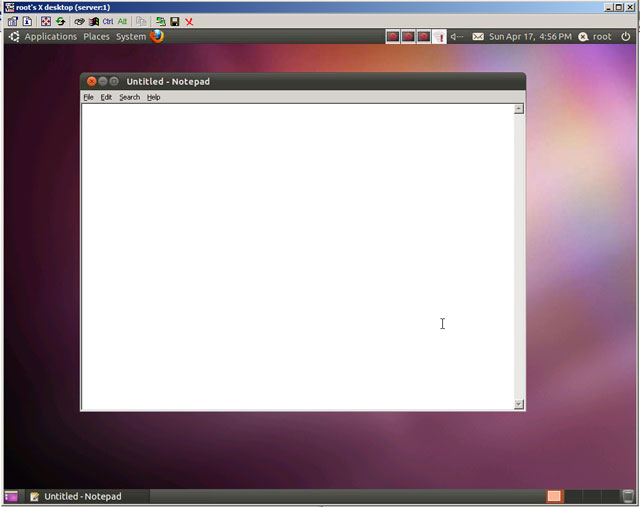Open the root user menu

(x=602, y=37)
